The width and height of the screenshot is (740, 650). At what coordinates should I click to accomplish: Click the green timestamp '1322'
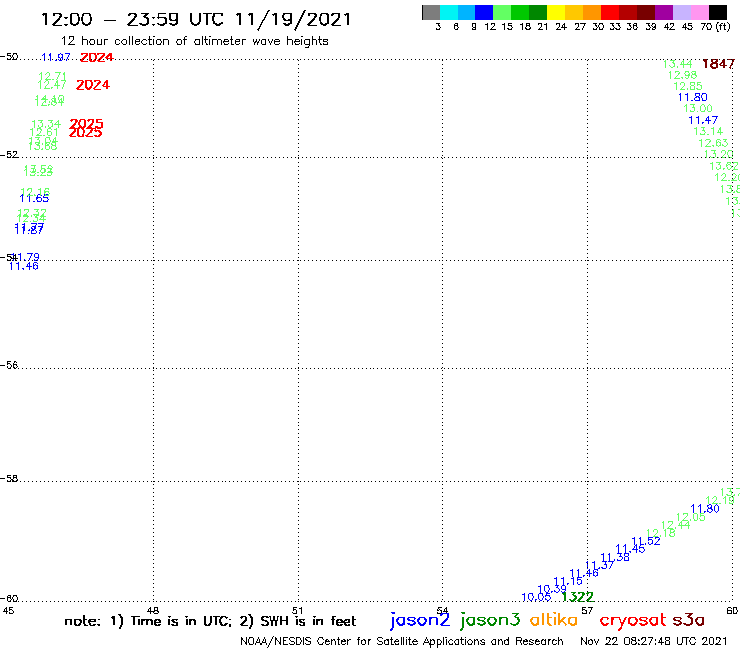tap(578, 597)
